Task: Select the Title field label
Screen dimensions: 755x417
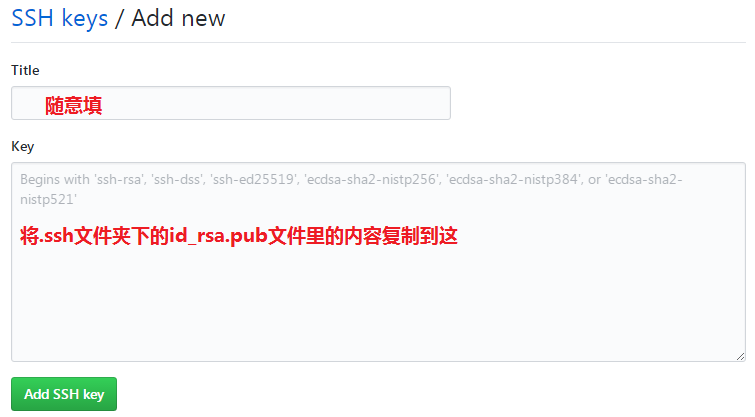Action: pyautogui.click(x=26, y=70)
